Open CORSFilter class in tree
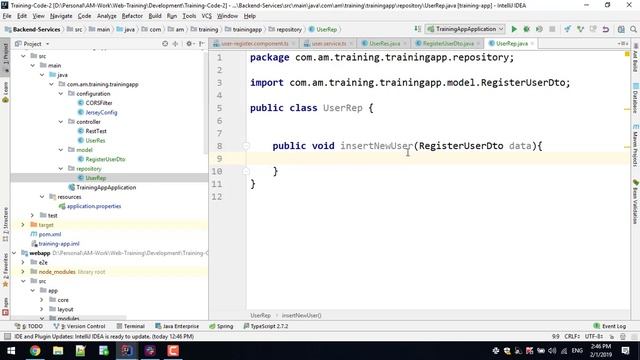Viewport: 640px width, 360px height. tap(99, 103)
